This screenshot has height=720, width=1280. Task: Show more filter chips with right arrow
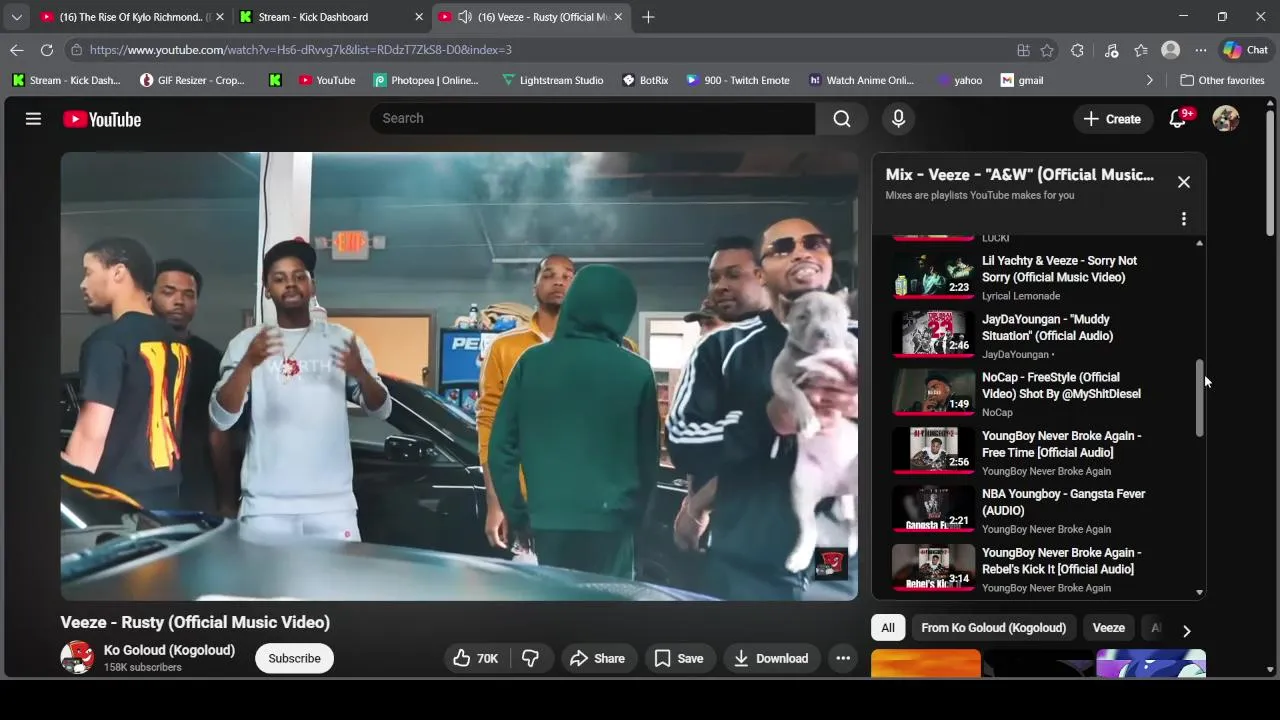(1187, 631)
